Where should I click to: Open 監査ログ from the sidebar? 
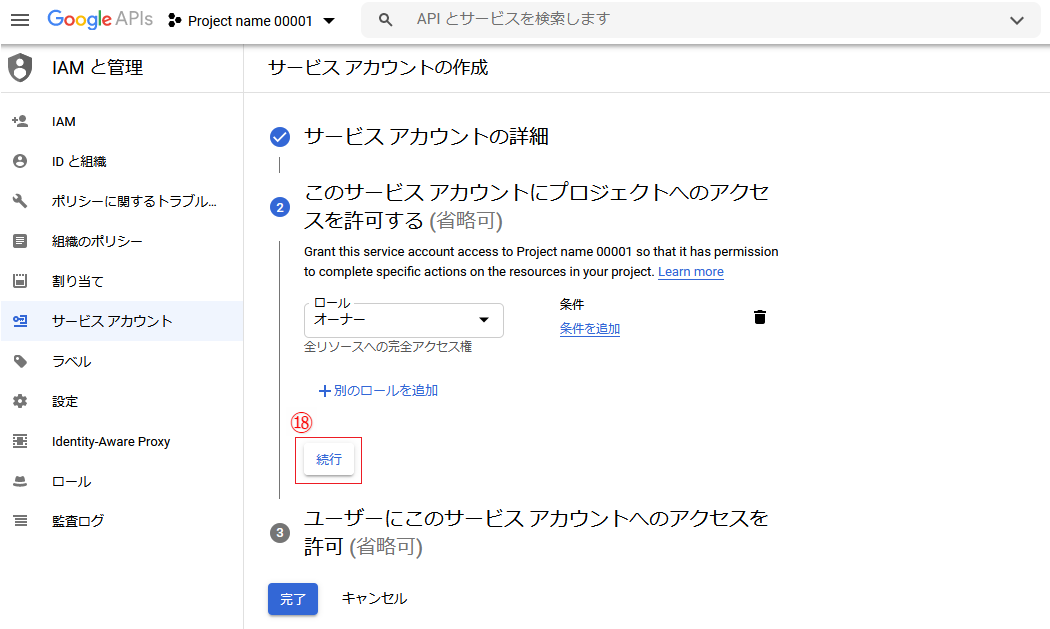point(78,521)
